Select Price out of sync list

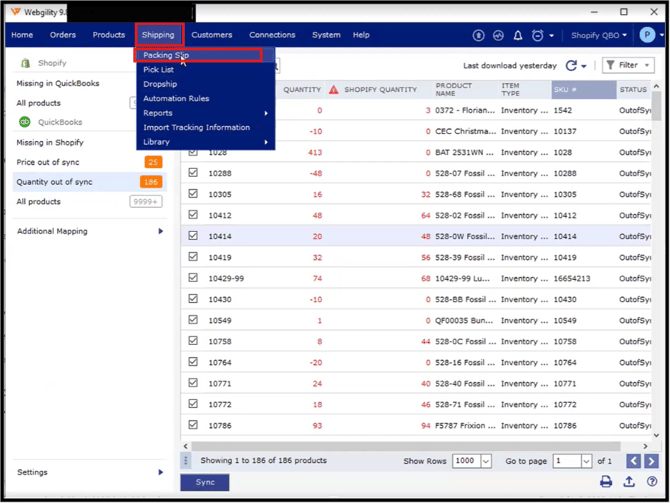click(x=48, y=162)
